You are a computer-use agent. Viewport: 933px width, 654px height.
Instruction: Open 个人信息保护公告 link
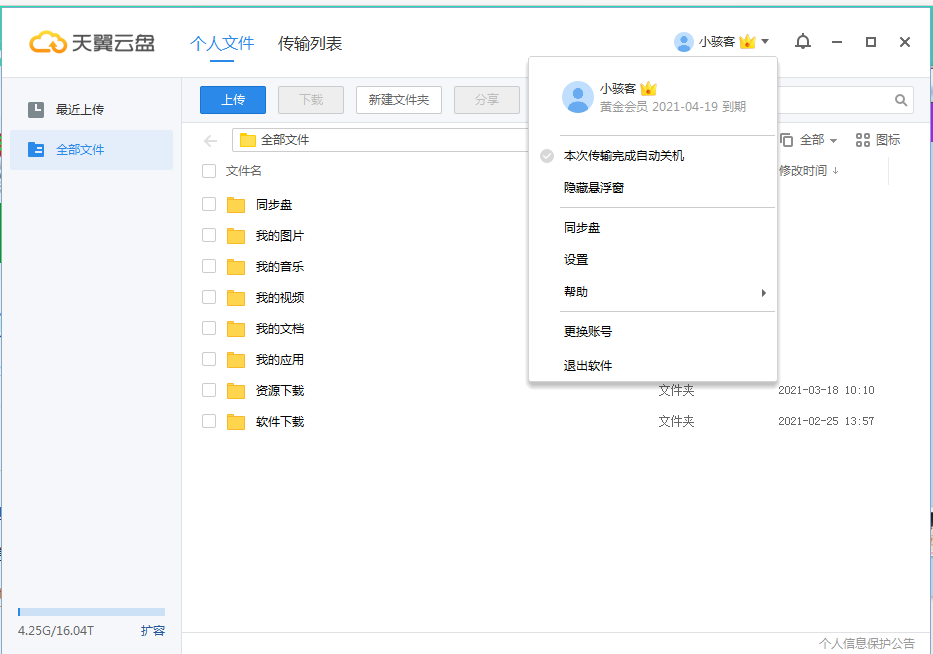coord(867,643)
